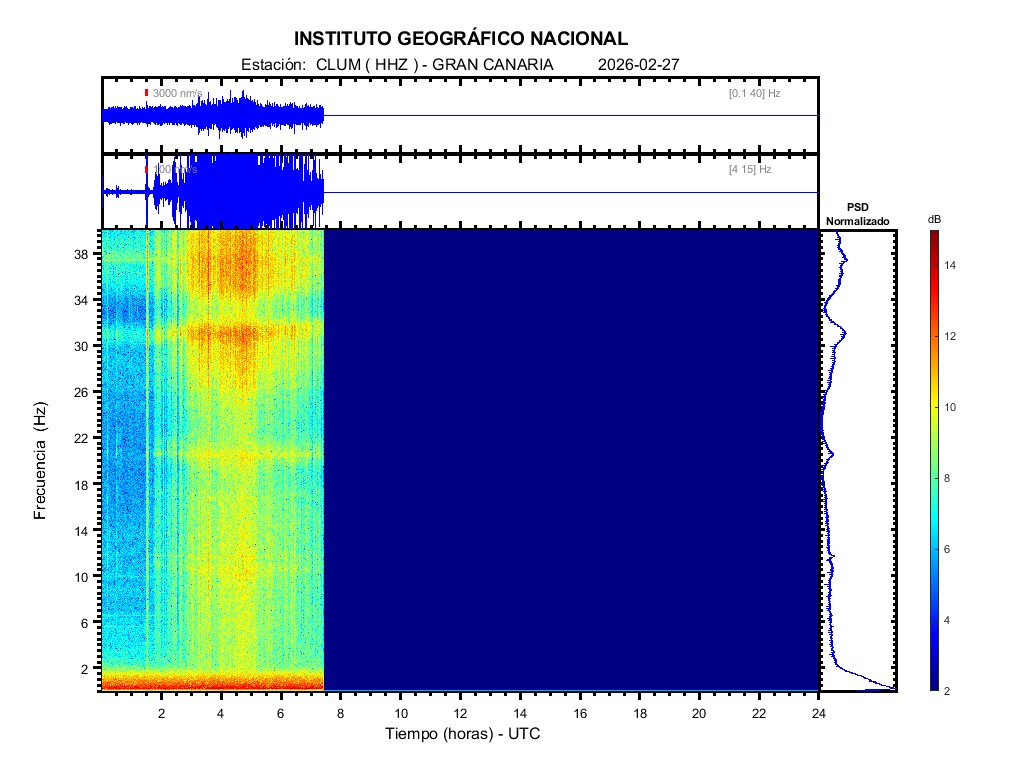Click the 24 hour tick on time axis
This screenshot has width=1024, height=768.
pos(819,713)
